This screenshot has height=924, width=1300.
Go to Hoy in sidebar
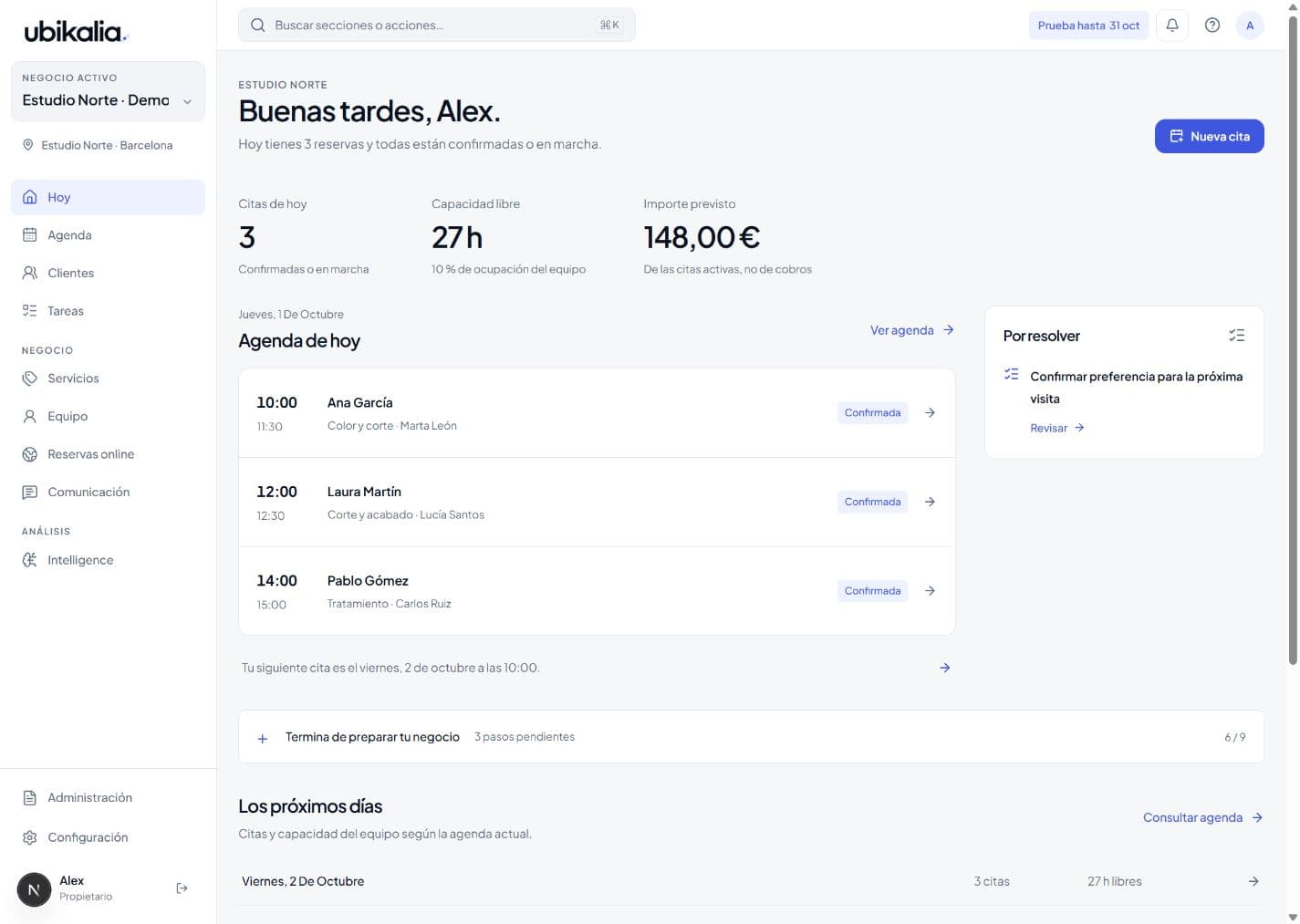coord(108,197)
